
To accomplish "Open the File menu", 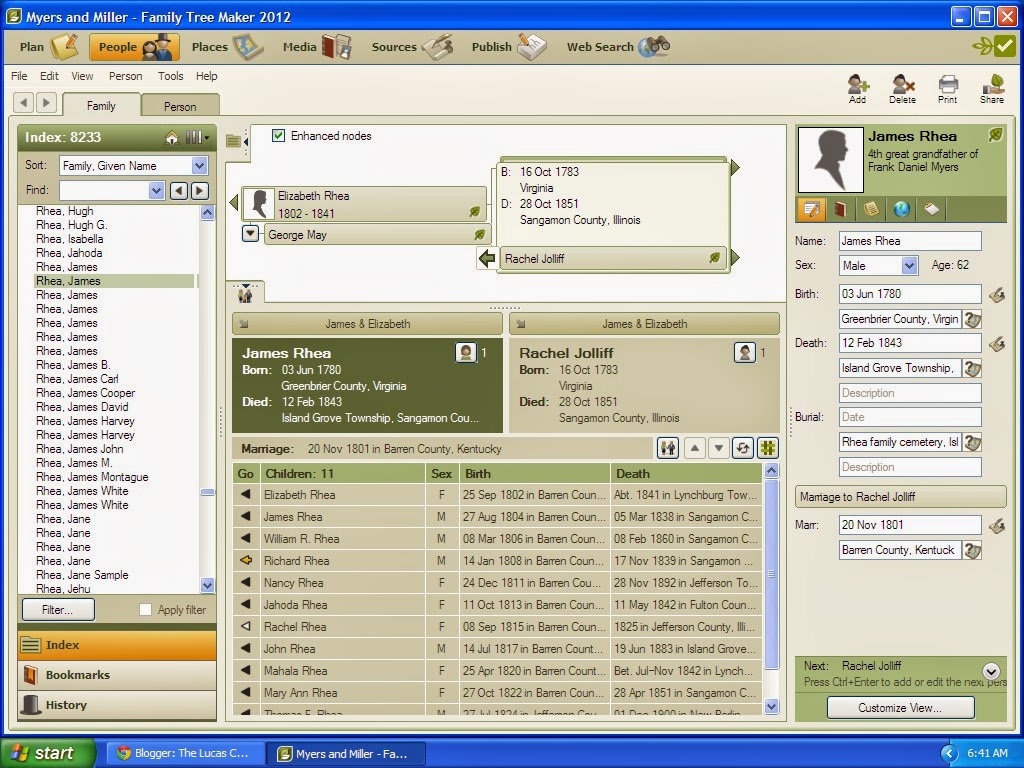I will click(19, 76).
